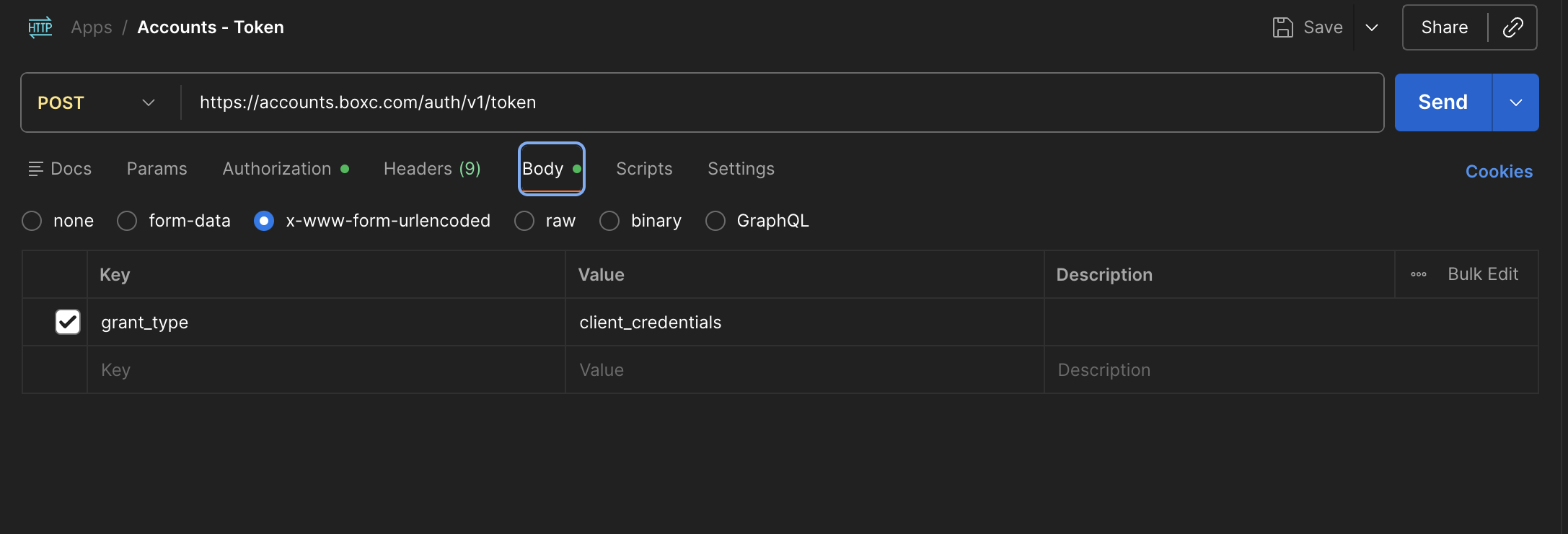Viewport: 1568px width, 534px height.
Task: Toggle the grant_type row checkbox
Action: [x=68, y=322]
